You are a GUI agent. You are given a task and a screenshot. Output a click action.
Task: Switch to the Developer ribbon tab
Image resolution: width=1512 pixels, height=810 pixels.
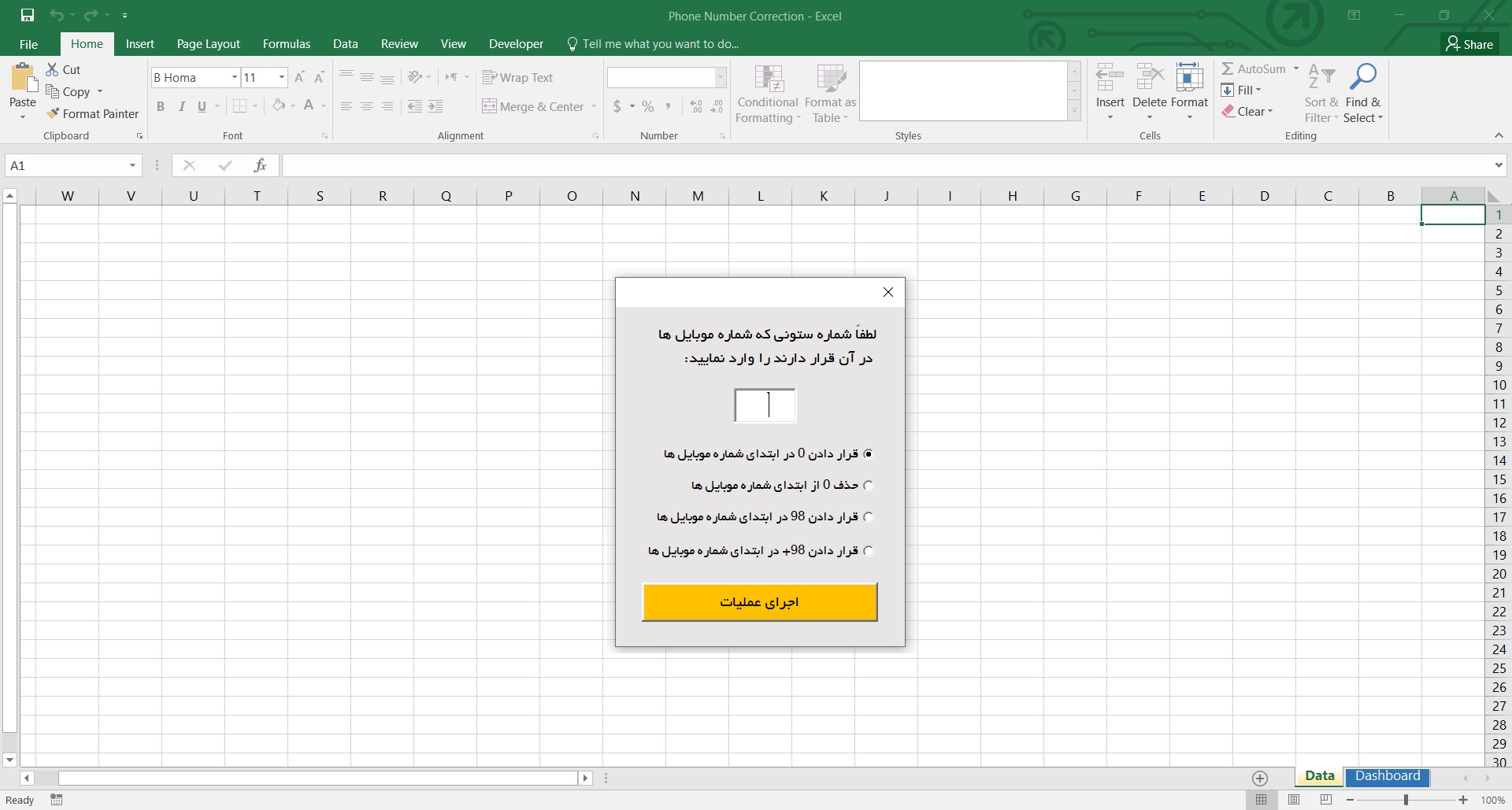pos(516,44)
